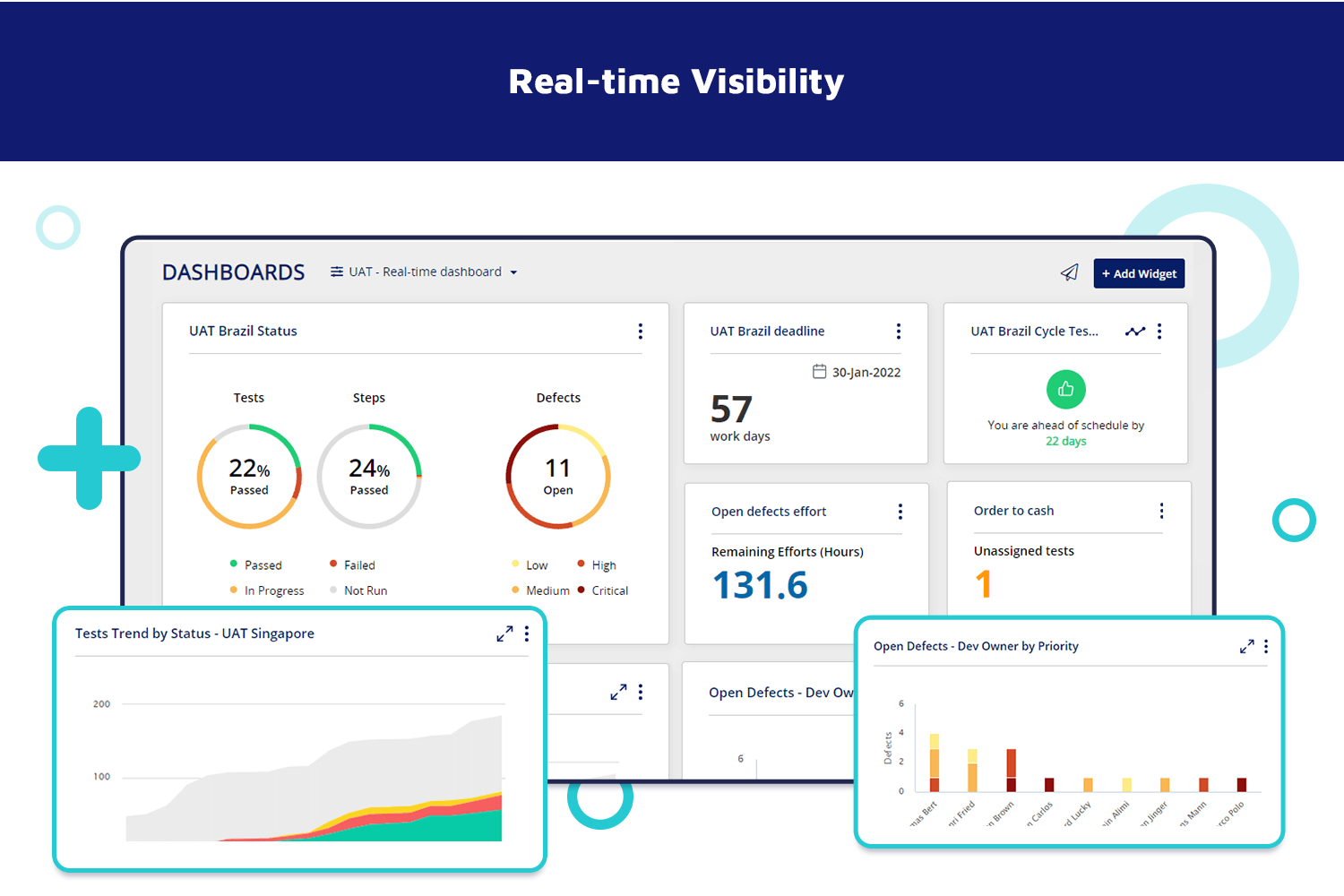
Task: Toggle the Low defects legend item
Action: [x=530, y=565]
